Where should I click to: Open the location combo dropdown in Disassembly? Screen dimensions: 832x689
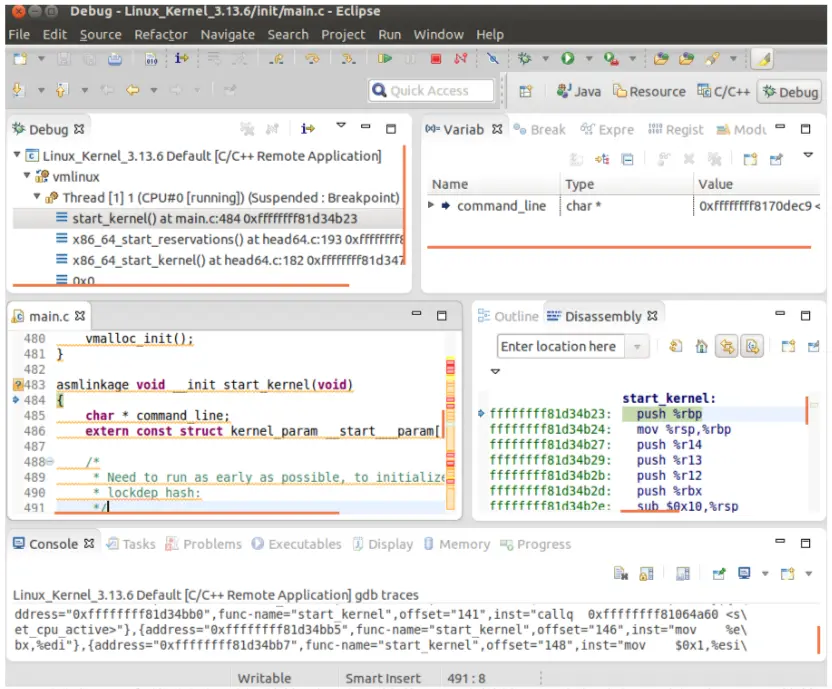tap(637, 347)
